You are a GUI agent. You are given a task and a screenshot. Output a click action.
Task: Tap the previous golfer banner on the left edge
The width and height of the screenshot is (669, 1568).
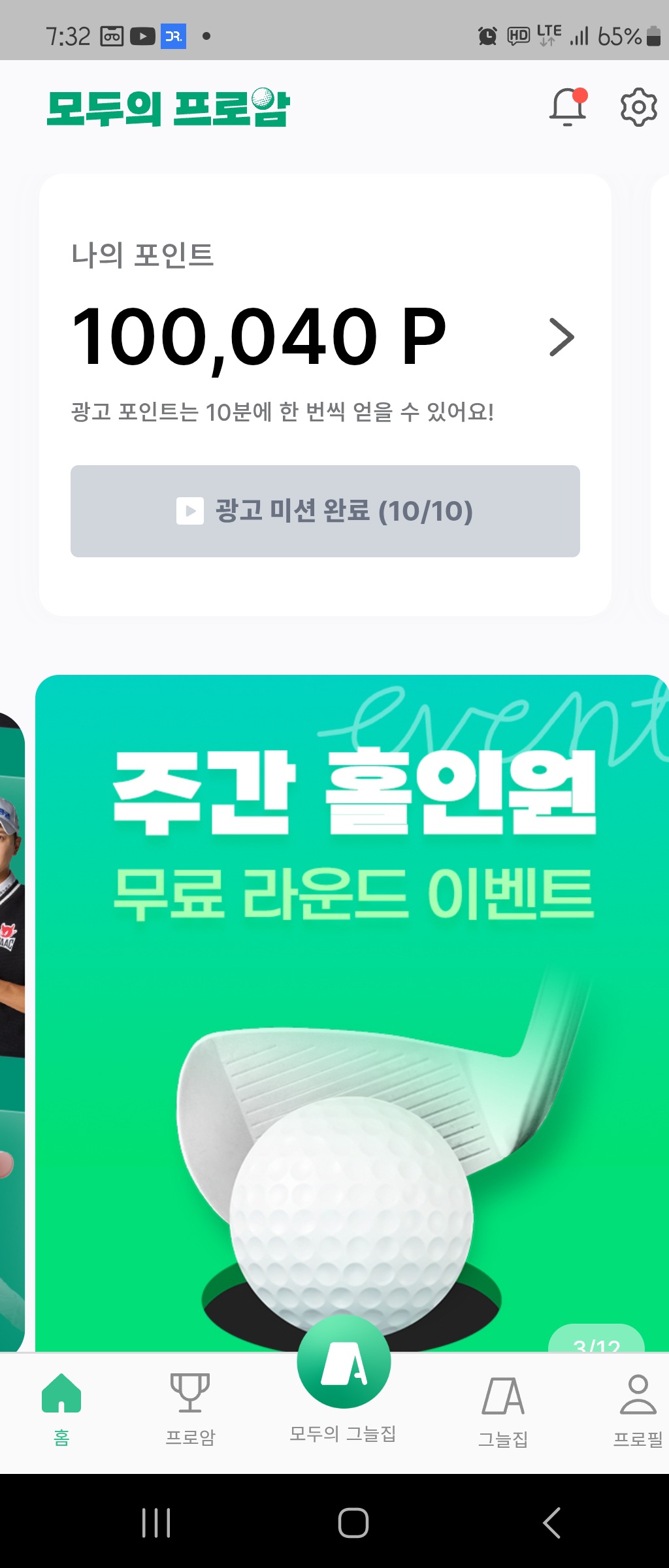click(12, 1032)
